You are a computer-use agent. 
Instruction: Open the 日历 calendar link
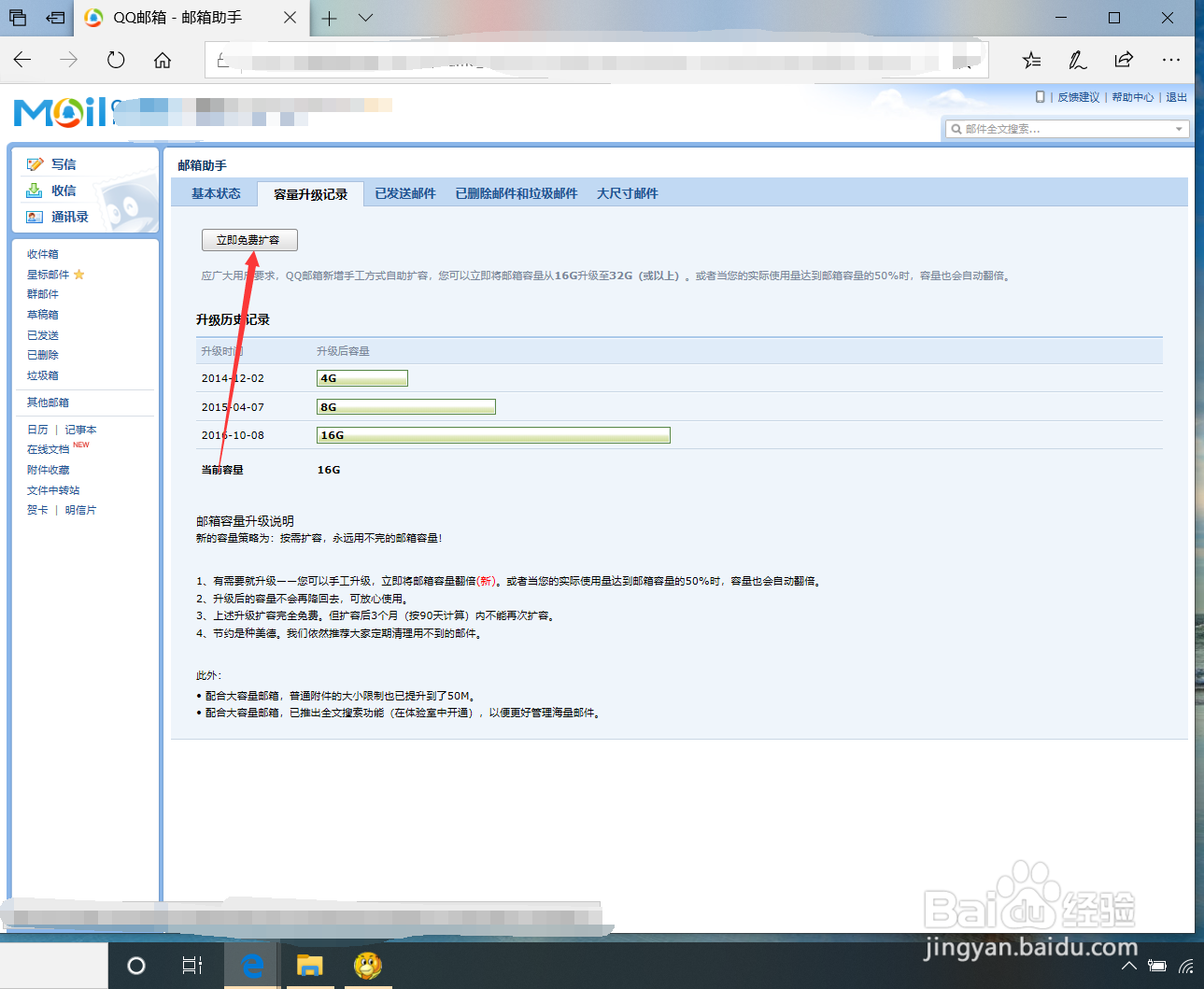coord(37,430)
